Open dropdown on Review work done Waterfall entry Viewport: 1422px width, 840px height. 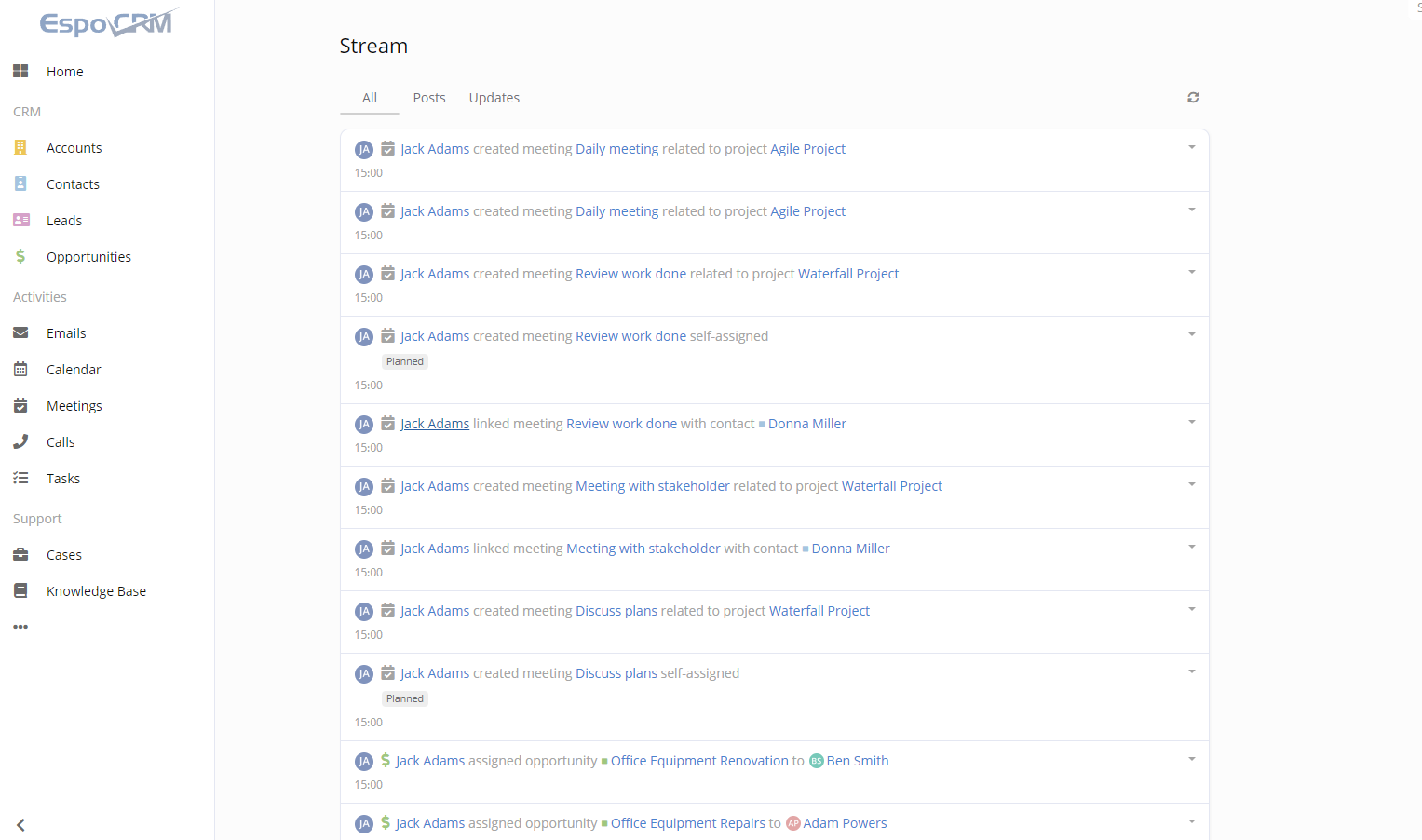(1192, 272)
